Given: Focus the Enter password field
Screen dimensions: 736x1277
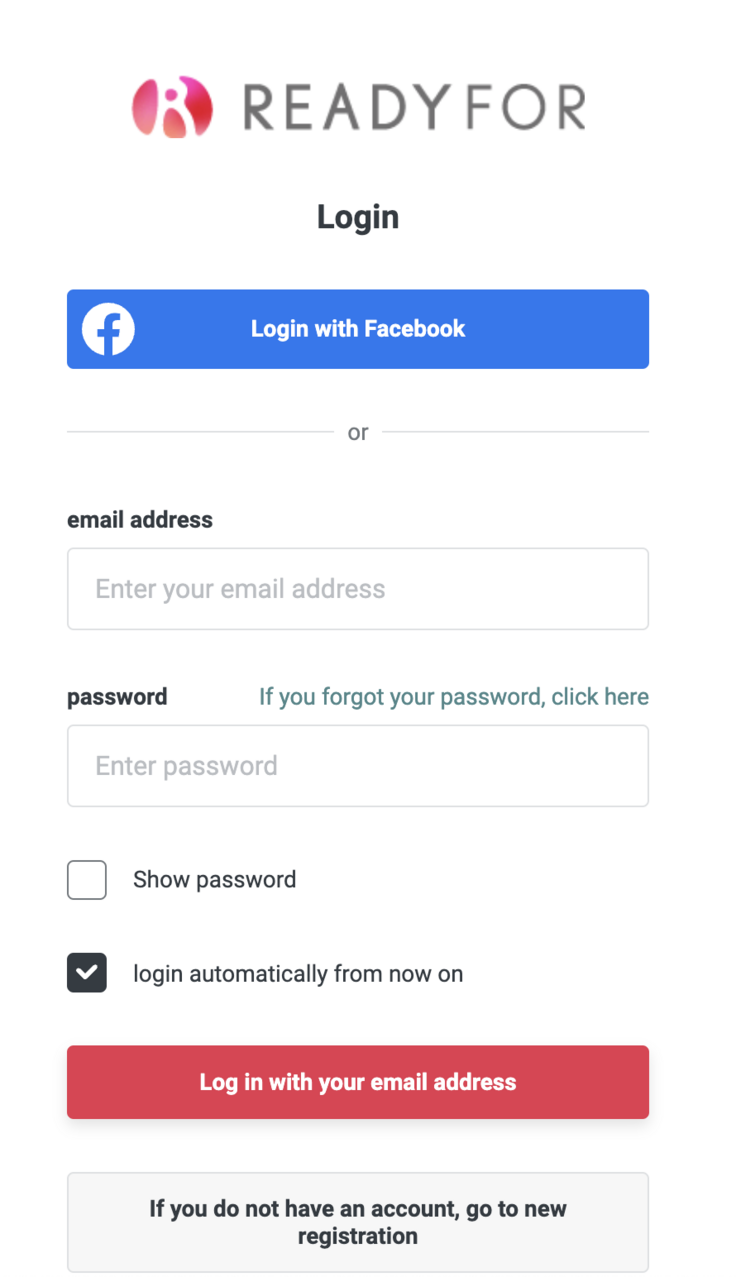Looking at the screenshot, I should pos(358,766).
